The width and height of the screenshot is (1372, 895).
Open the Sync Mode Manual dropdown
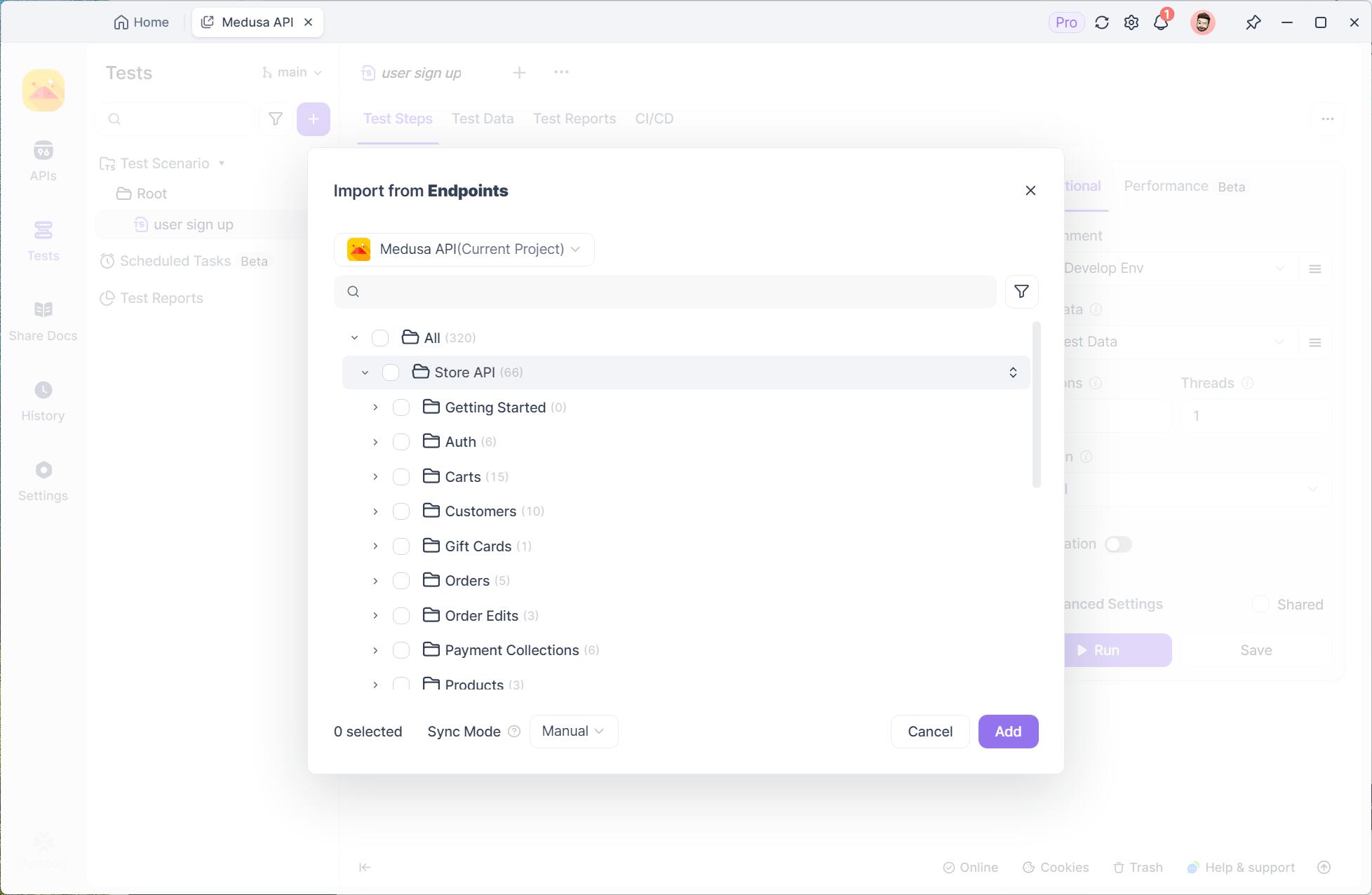574,732
